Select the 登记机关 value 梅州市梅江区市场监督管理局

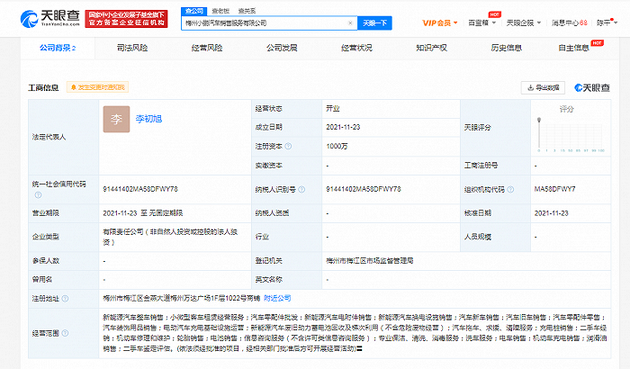[369, 261]
